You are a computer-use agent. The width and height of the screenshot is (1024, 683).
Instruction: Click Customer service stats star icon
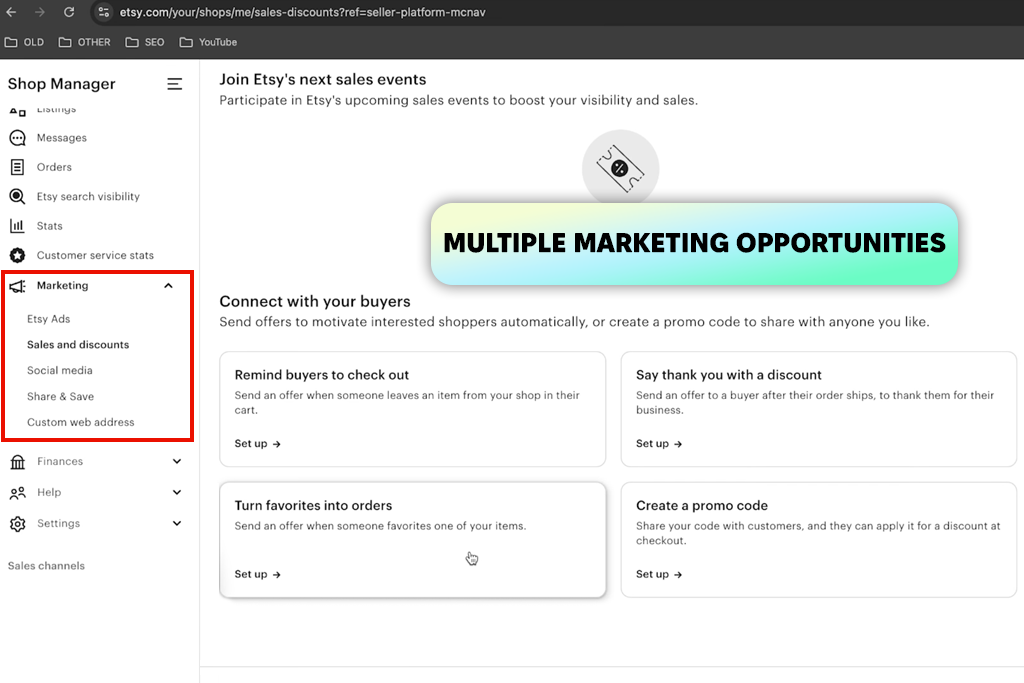(x=18, y=255)
